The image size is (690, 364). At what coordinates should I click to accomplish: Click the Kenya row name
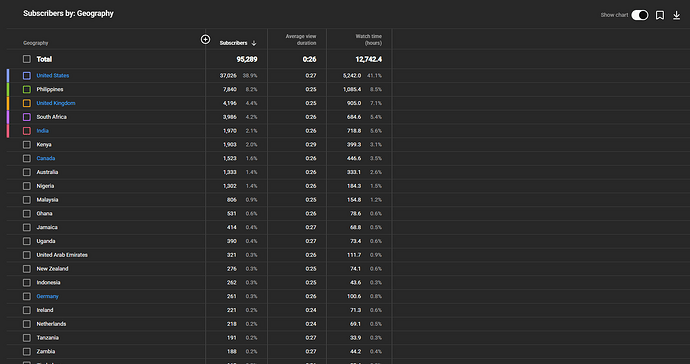tap(44, 144)
